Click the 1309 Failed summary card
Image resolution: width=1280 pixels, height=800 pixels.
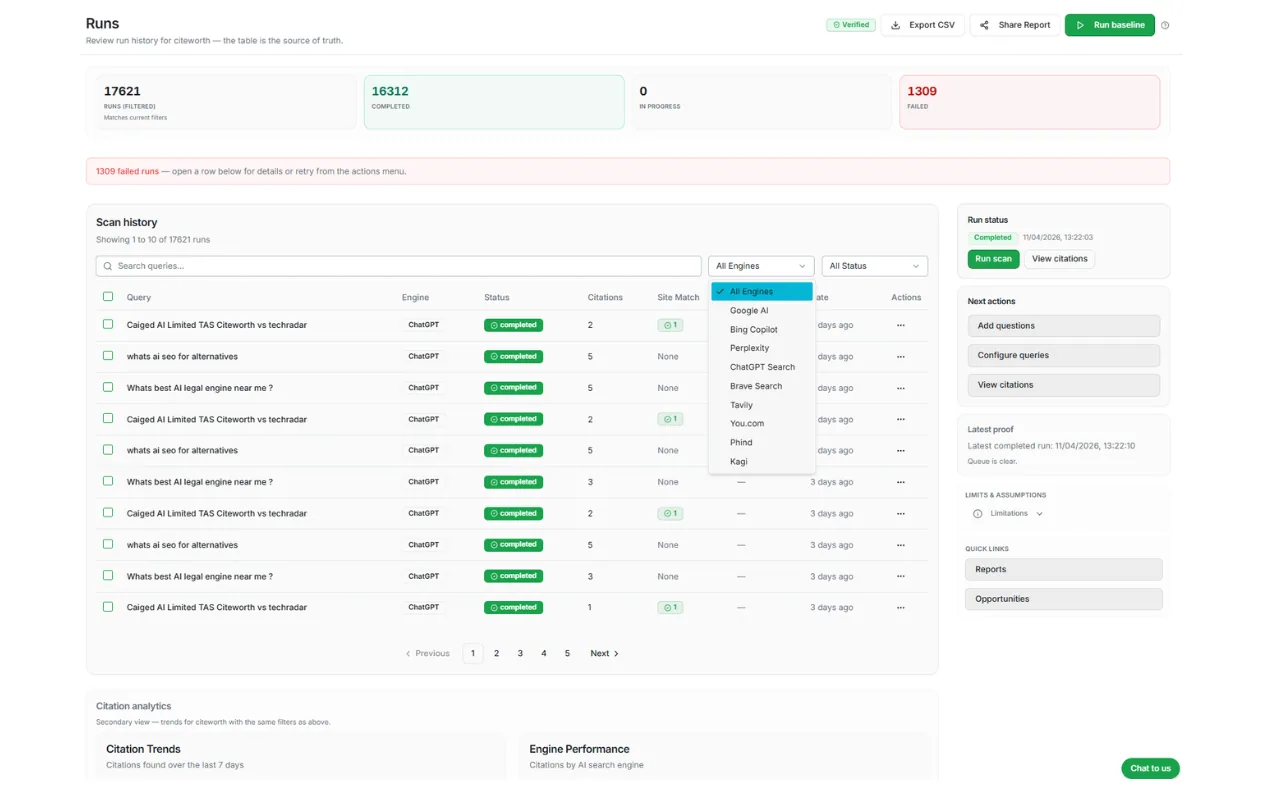pos(1030,102)
